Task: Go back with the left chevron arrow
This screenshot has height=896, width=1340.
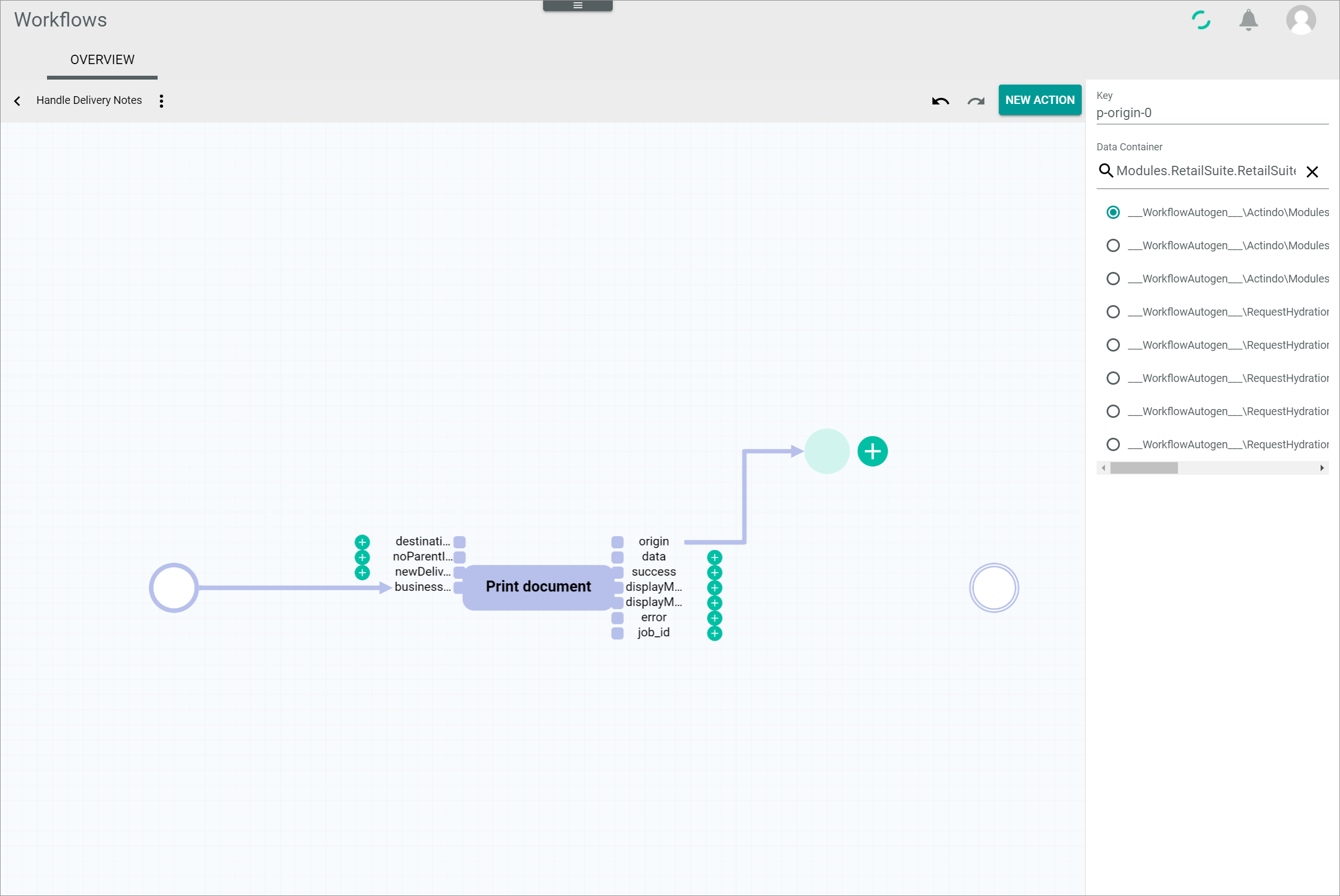Action: (x=17, y=101)
